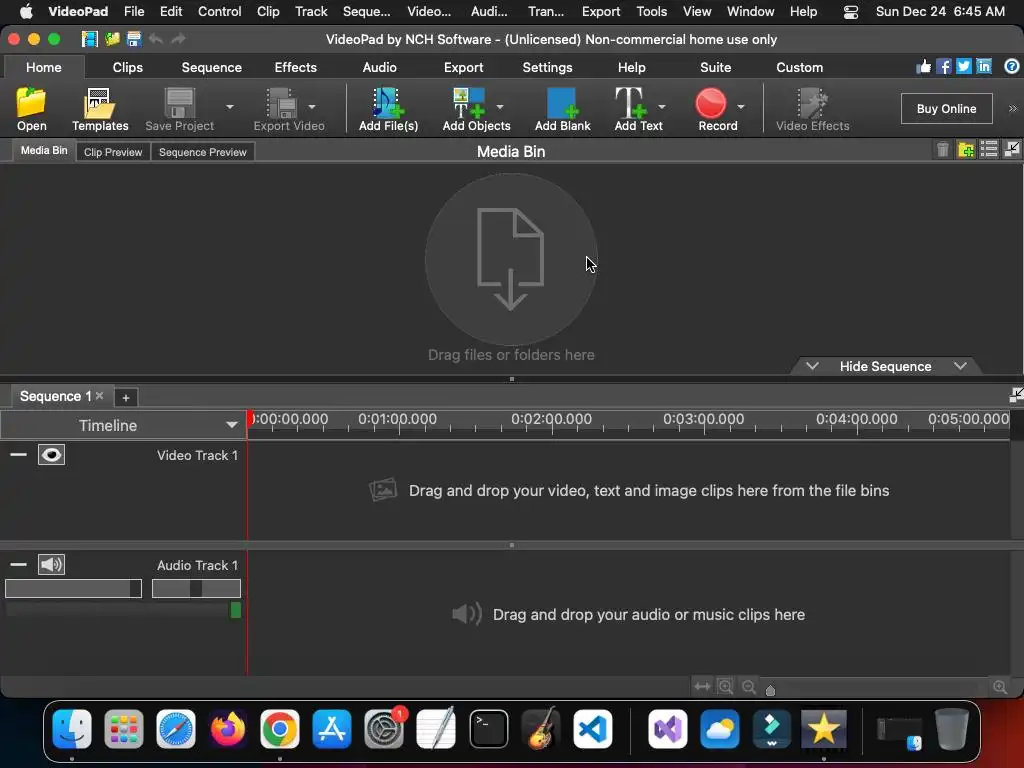Image resolution: width=1024 pixels, height=768 pixels.
Task: Add a new sequence with the plus tab
Action: click(x=125, y=397)
